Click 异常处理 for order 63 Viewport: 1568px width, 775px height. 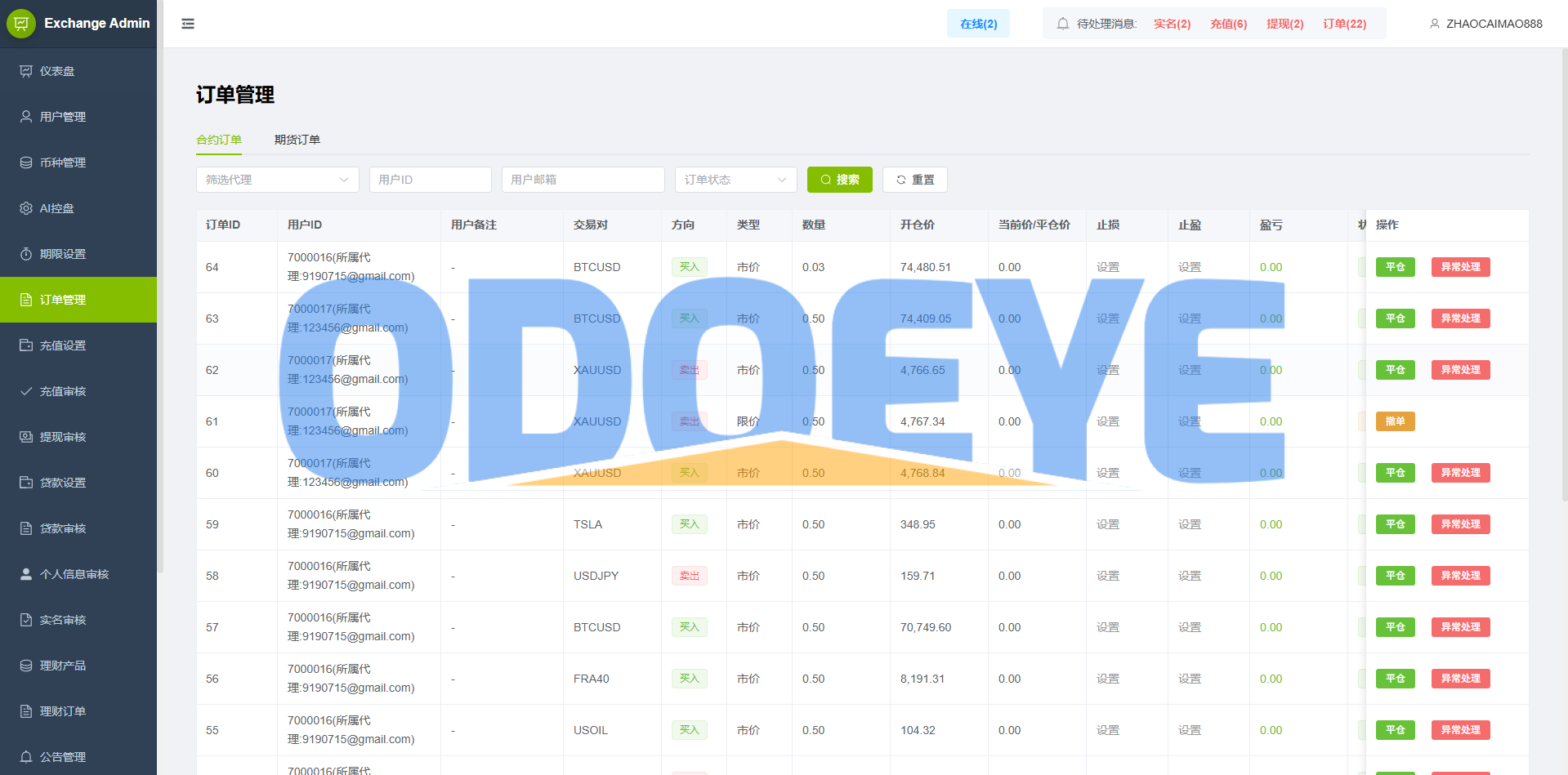click(x=1461, y=318)
